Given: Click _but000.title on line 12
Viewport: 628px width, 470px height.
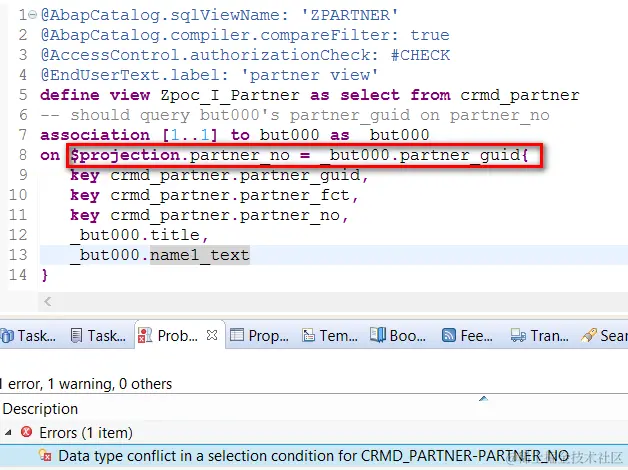Looking at the screenshot, I should pyautogui.click(x=135, y=235).
